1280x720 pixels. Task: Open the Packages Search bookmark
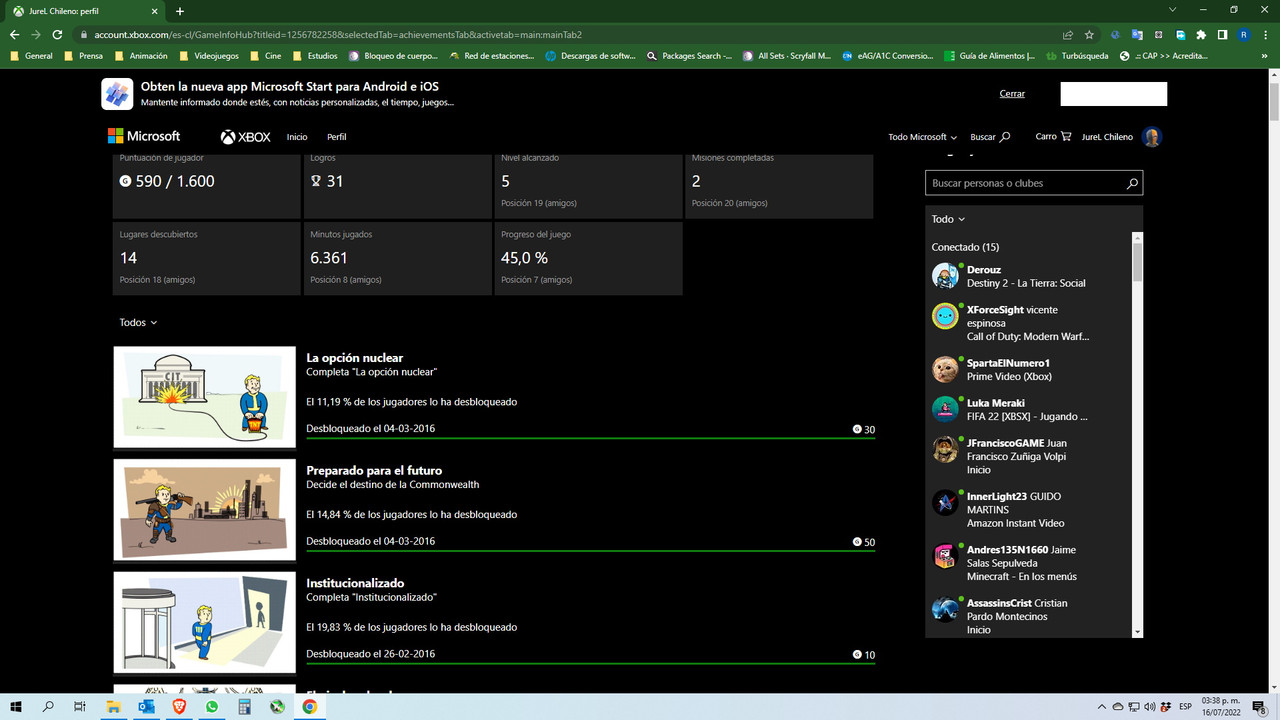(x=689, y=56)
